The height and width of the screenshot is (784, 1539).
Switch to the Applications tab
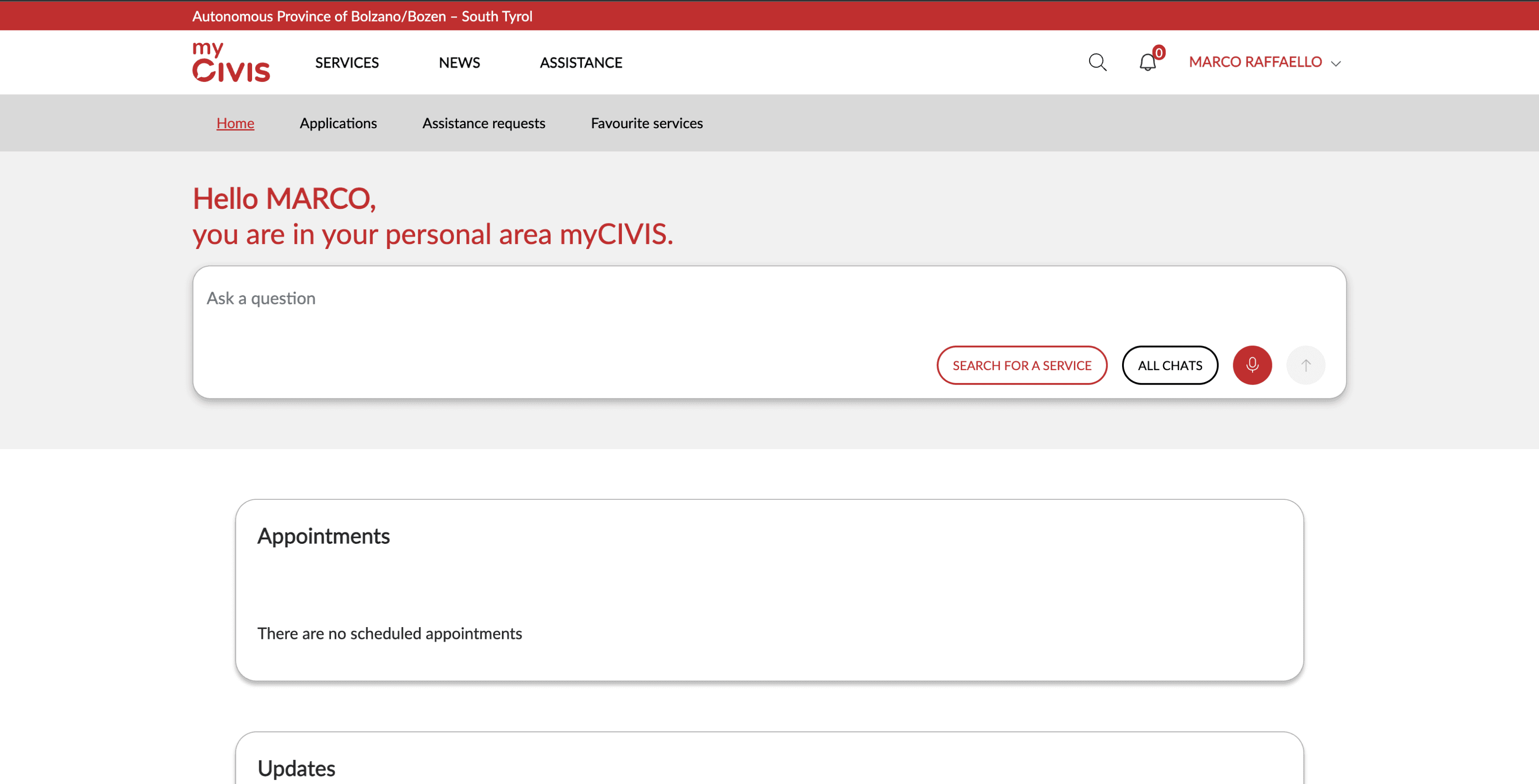click(338, 123)
